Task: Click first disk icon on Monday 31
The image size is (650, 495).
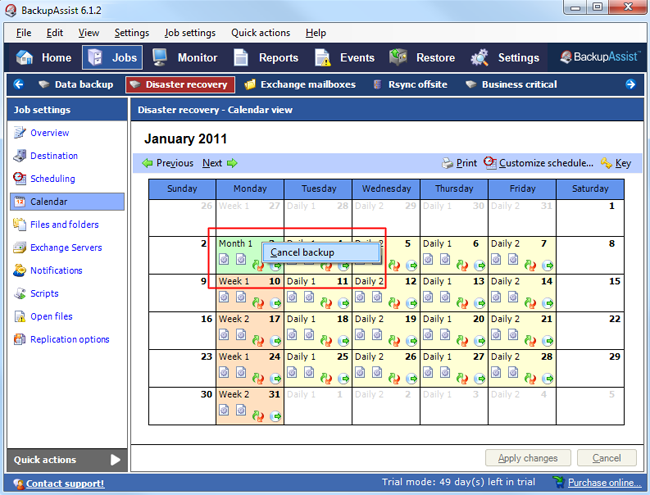Action: 224,410
